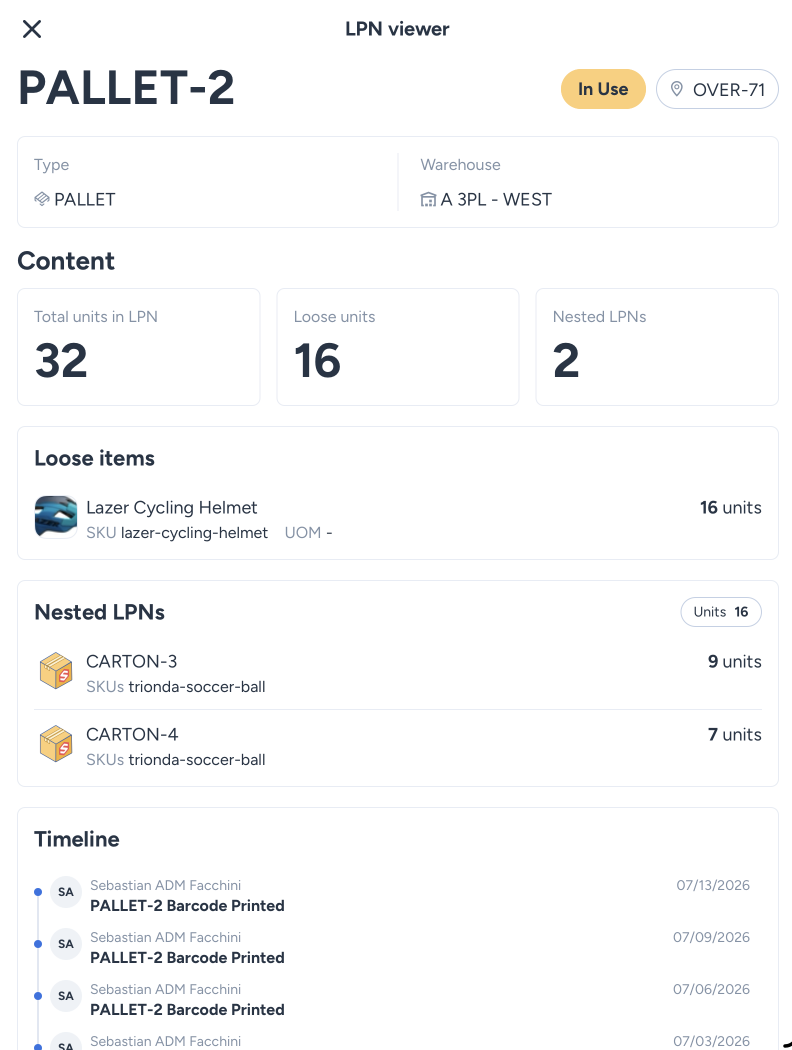
Task: Select the Total units in LPN card
Action: click(x=139, y=347)
